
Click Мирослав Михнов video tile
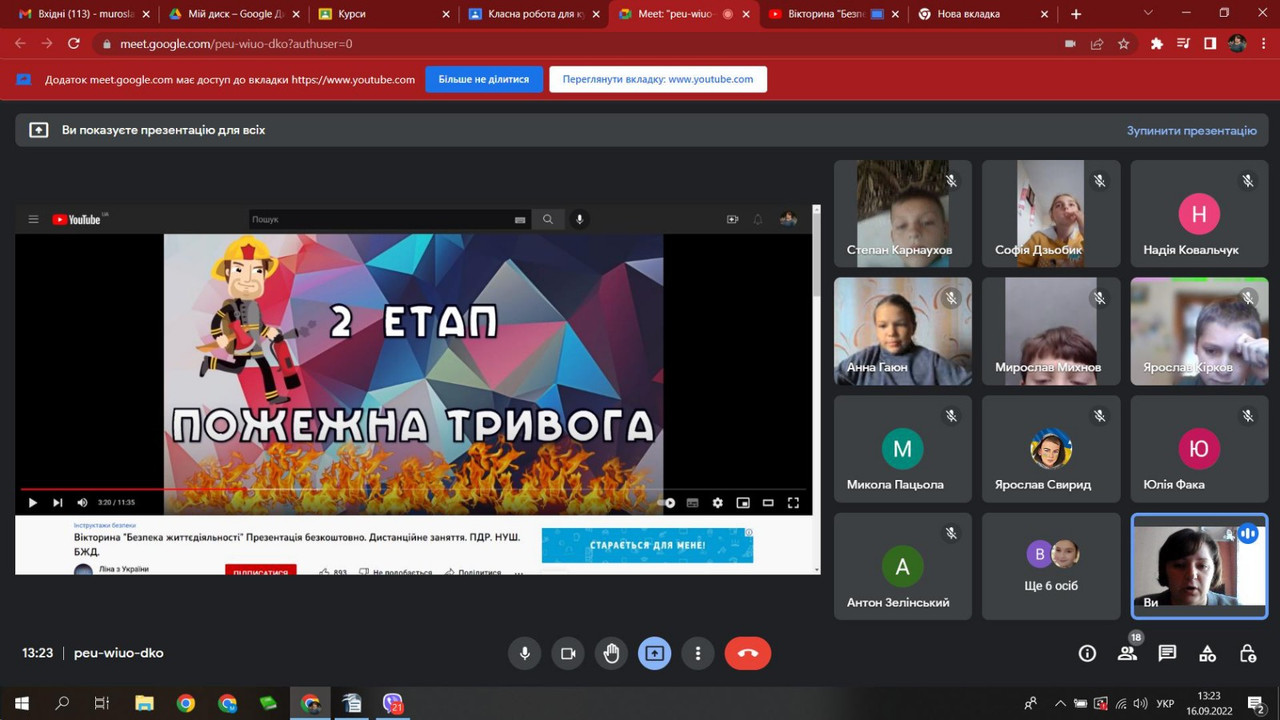(x=1050, y=331)
